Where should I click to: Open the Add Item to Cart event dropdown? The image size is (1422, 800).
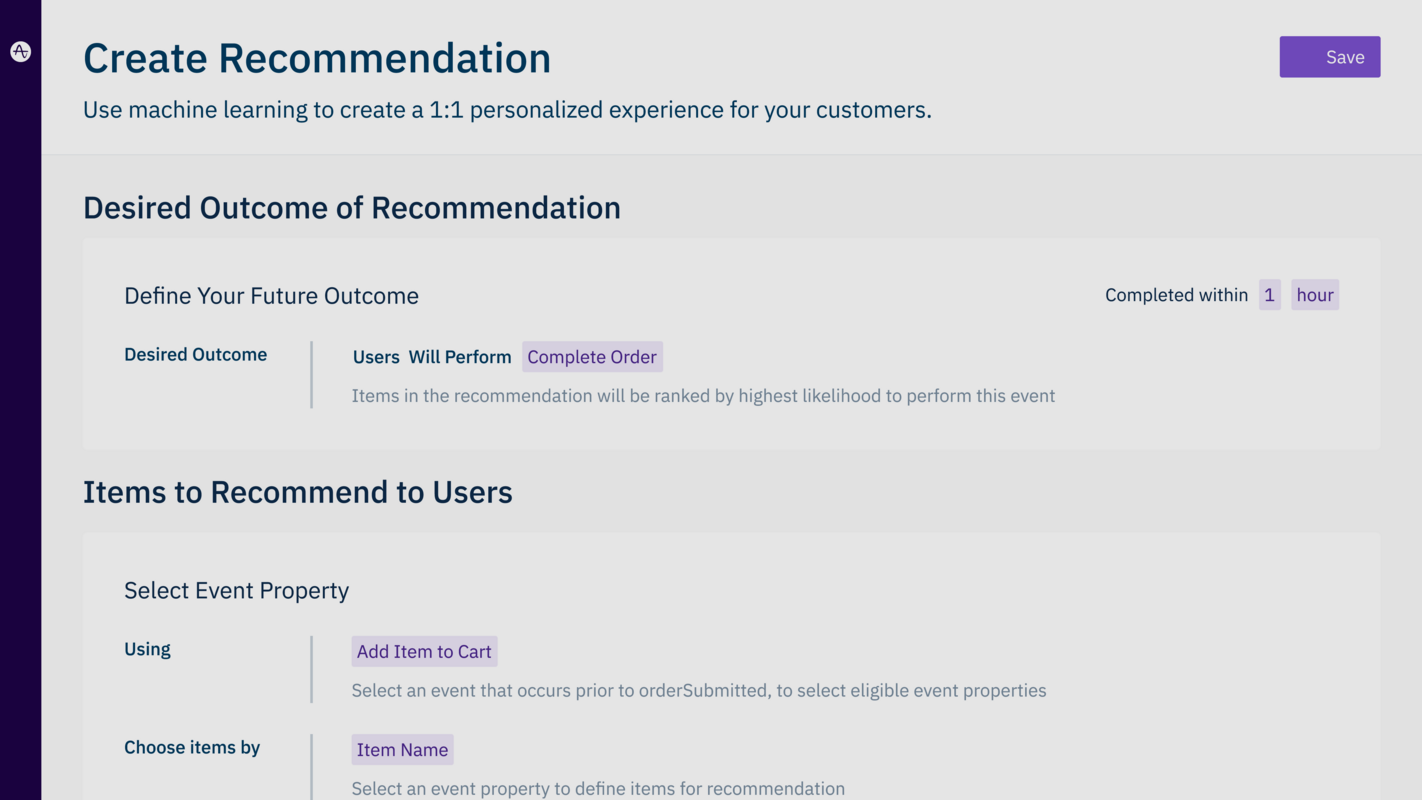[x=424, y=651]
